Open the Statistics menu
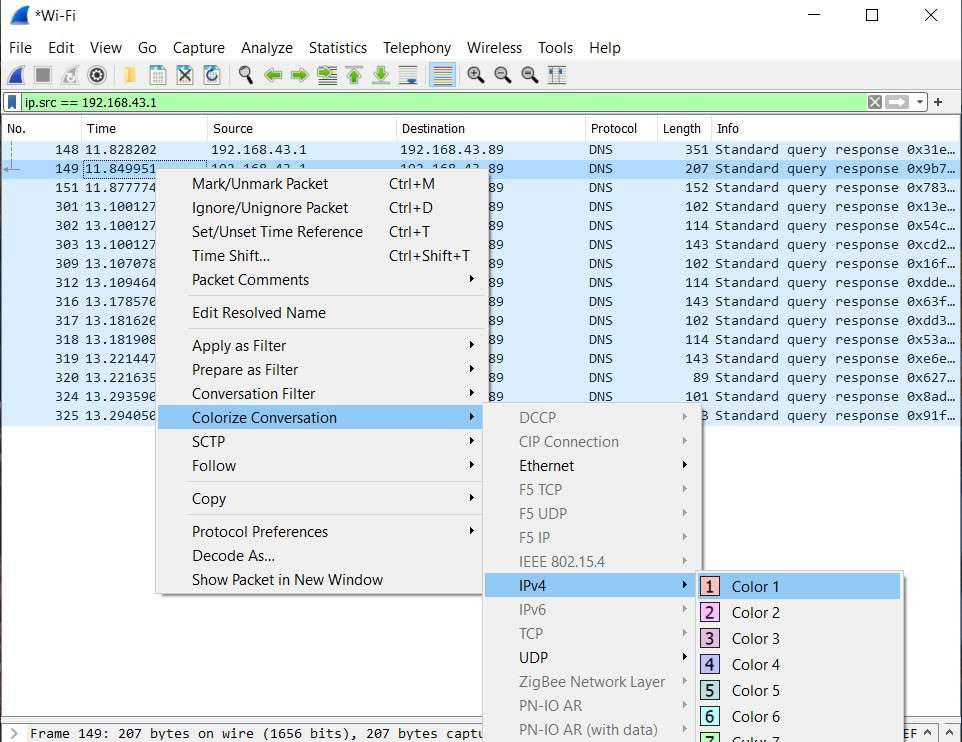This screenshot has width=962, height=742. click(x=337, y=48)
